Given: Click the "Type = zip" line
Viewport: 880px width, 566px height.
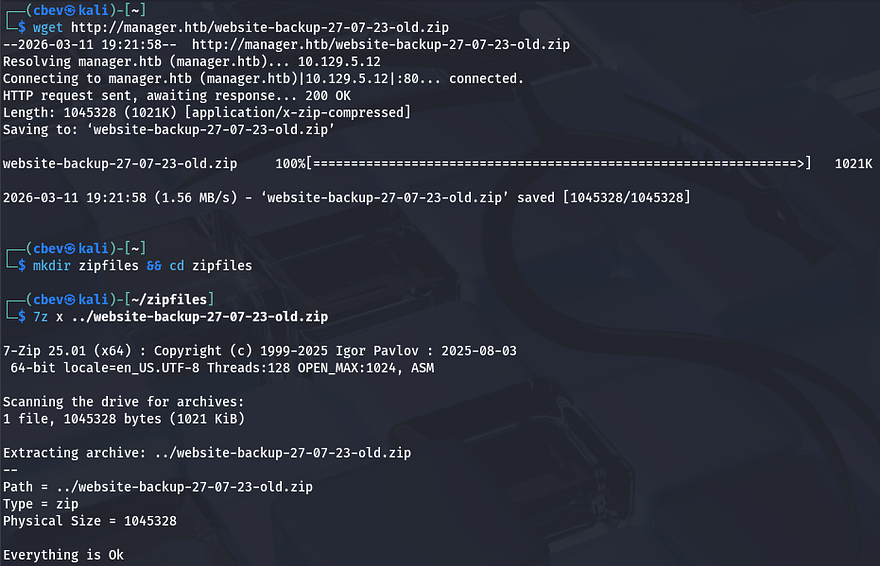Looking at the screenshot, I should click(40, 504).
